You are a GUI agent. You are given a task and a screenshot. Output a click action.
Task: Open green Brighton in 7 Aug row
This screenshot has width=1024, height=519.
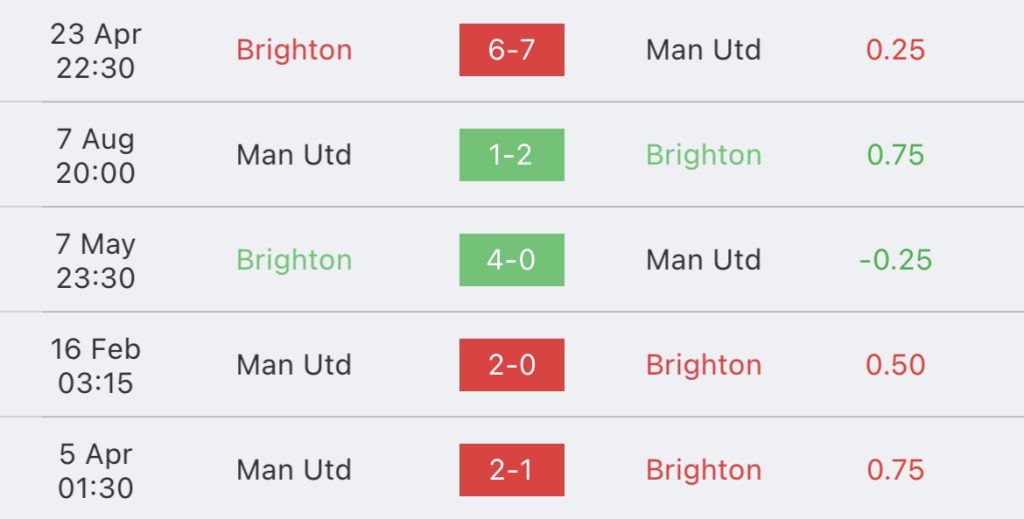point(703,155)
